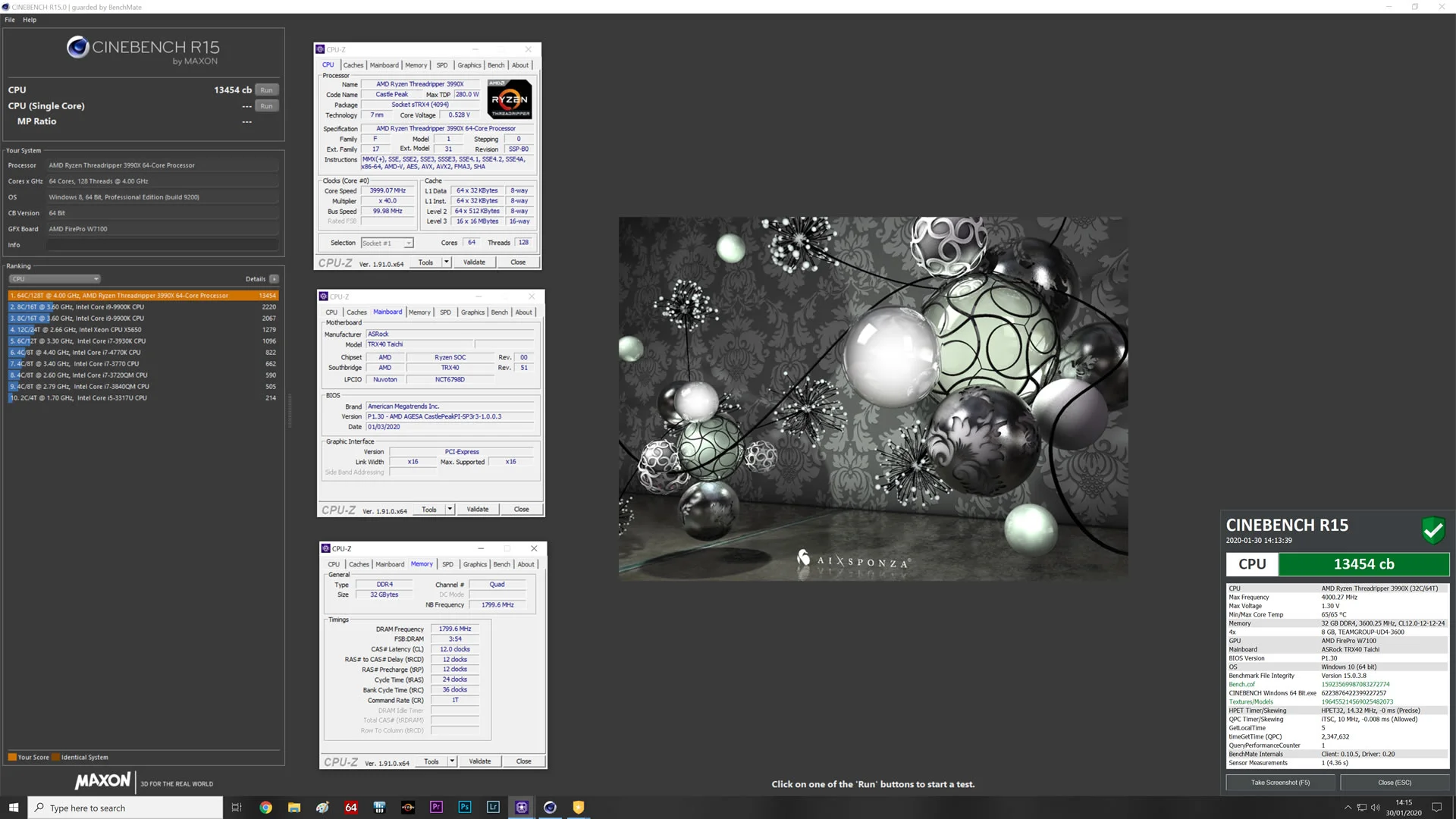Click the rendered Cinebench scene image
The width and height of the screenshot is (1456, 819).
pos(873,399)
